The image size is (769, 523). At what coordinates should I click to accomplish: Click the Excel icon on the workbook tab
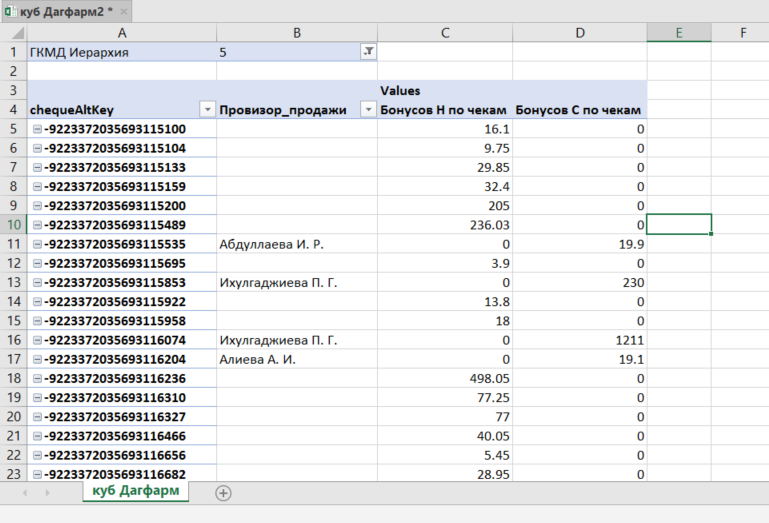coord(10,11)
